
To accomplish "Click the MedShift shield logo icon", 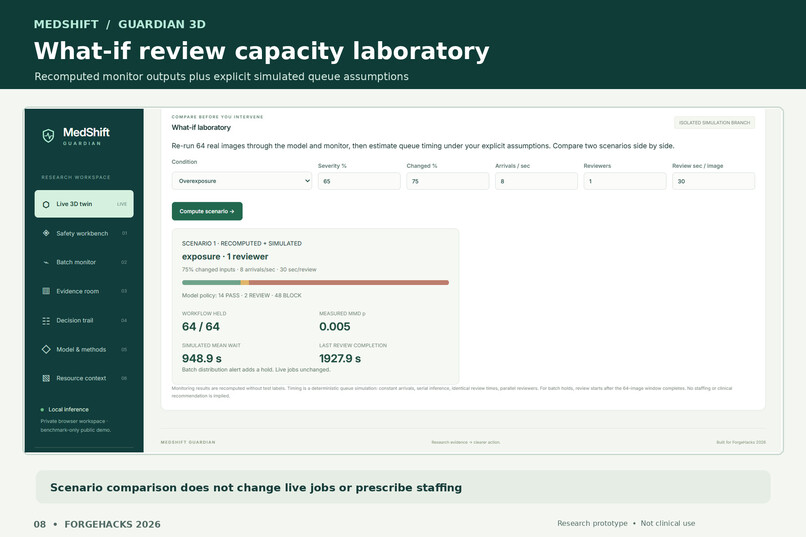I will pyautogui.click(x=48, y=136).
